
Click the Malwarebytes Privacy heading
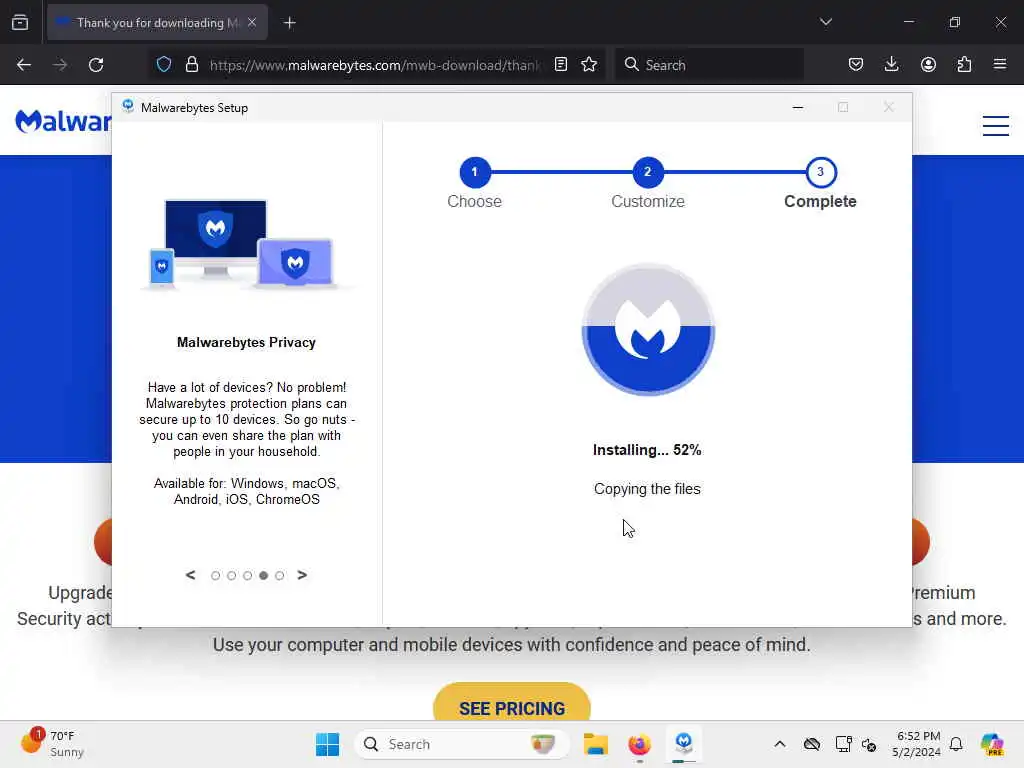246,342
